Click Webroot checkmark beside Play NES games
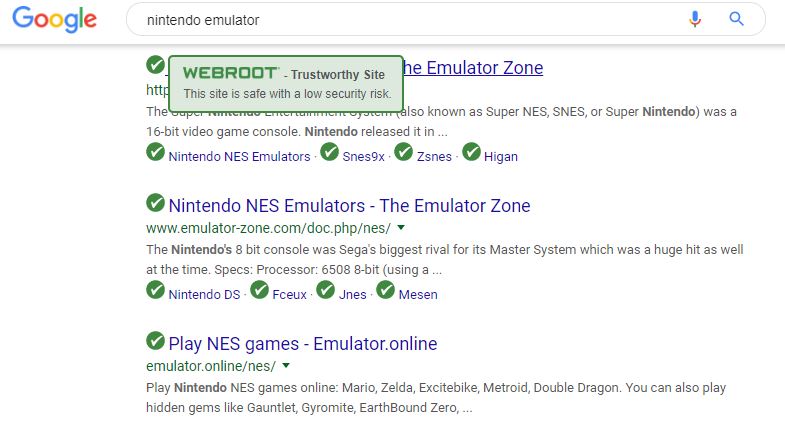Viewport: 785px width, 431px height. click(156, 342)
